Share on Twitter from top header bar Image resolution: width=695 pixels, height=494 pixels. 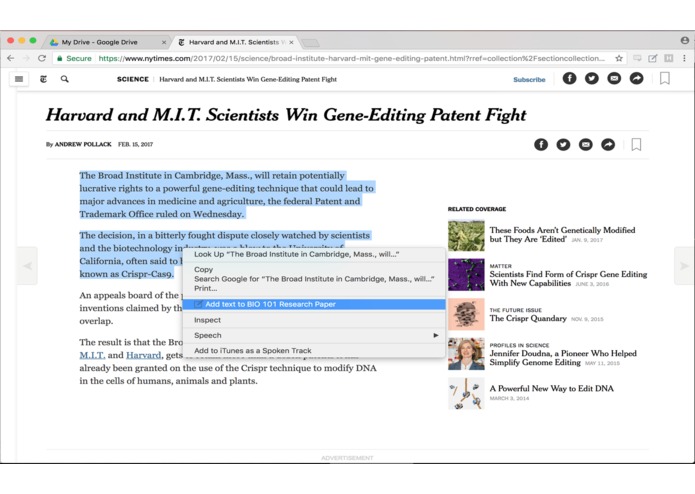click(x=592, y=78)
